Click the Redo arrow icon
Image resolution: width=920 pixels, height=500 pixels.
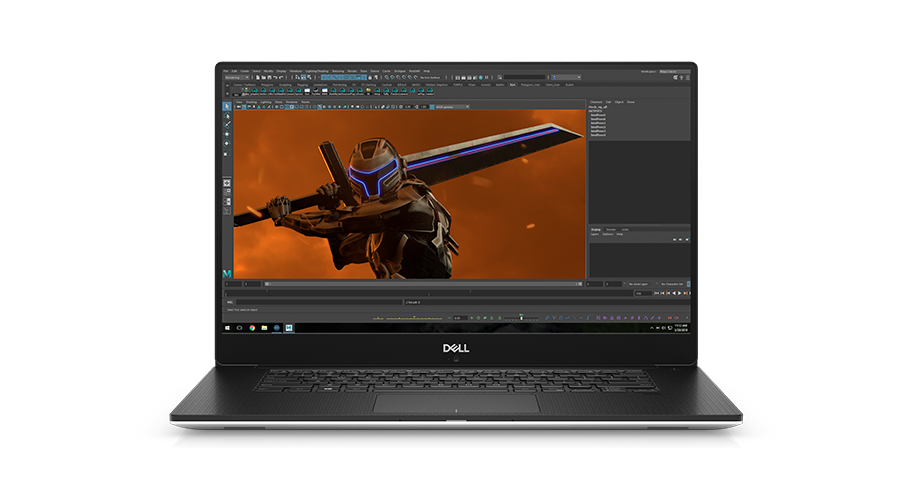click(x=281, y=77)
